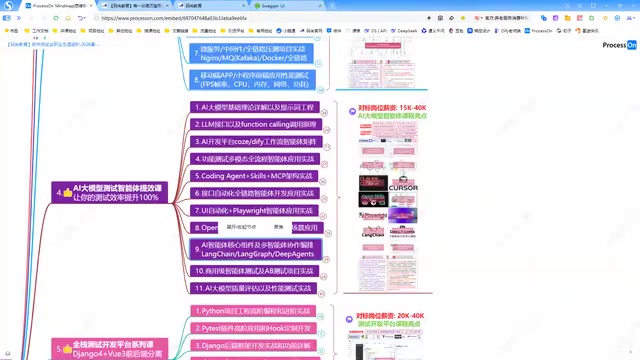Select the LLM function calling node

[256, 124]
